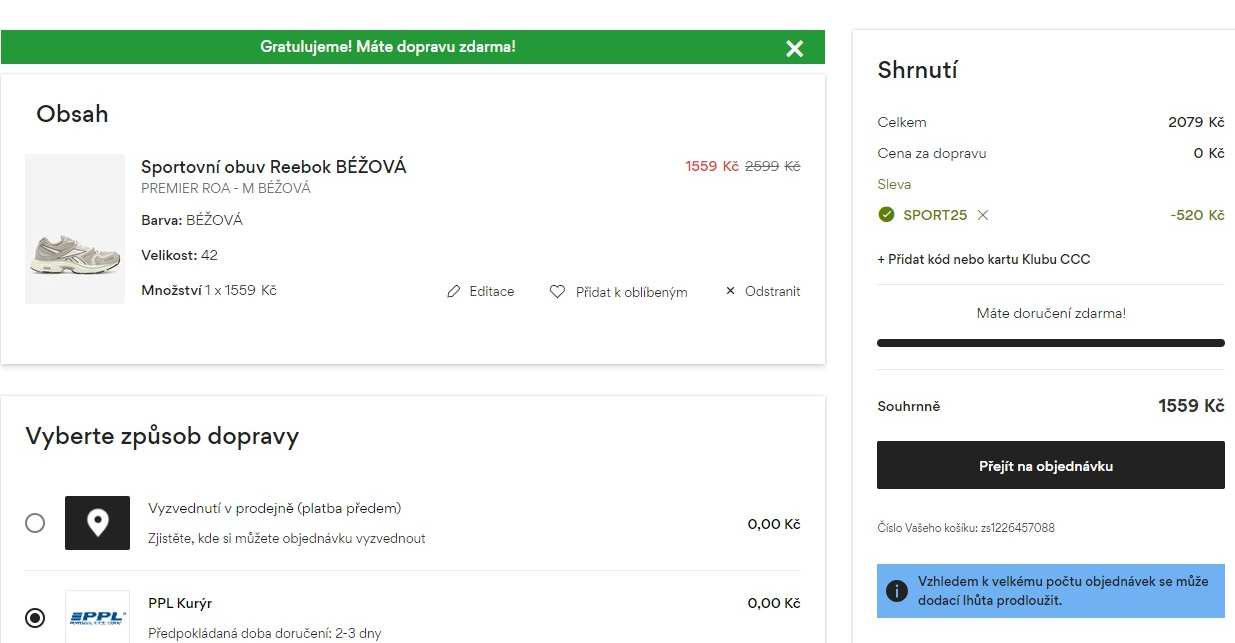Select PPL Kurýr radio button
Viewport: 1235px width, 643px height.
[35, 617]
